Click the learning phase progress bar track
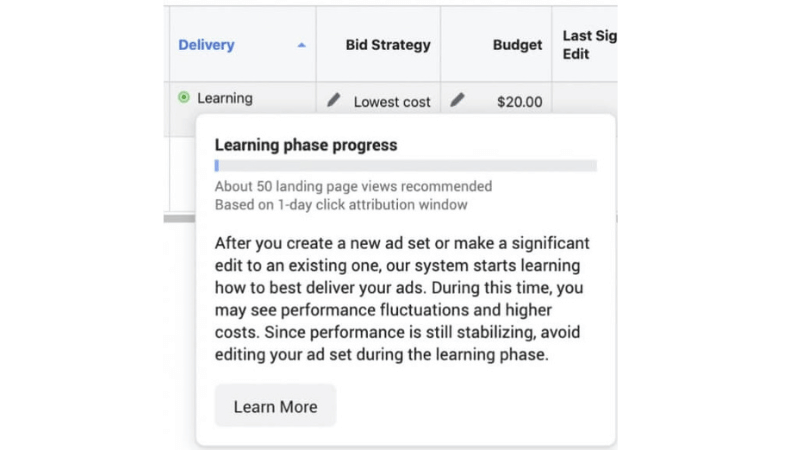This screenshot has width=800, height=450. tap(405, 166)
